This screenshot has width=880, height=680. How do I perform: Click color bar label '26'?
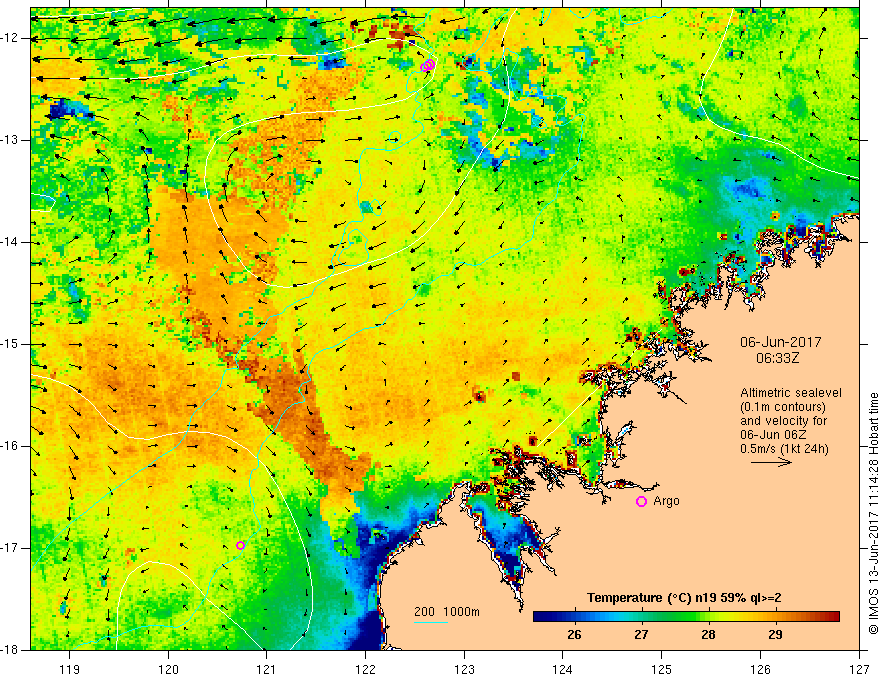pos(574,635)
